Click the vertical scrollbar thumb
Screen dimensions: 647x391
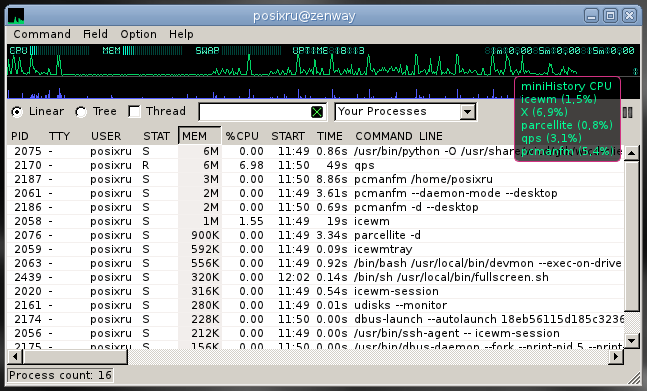pos(632,236)
